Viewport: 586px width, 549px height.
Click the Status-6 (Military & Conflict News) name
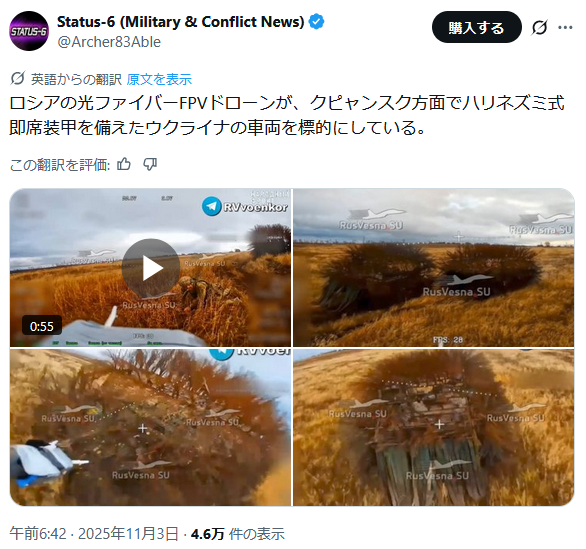[181, 22]
